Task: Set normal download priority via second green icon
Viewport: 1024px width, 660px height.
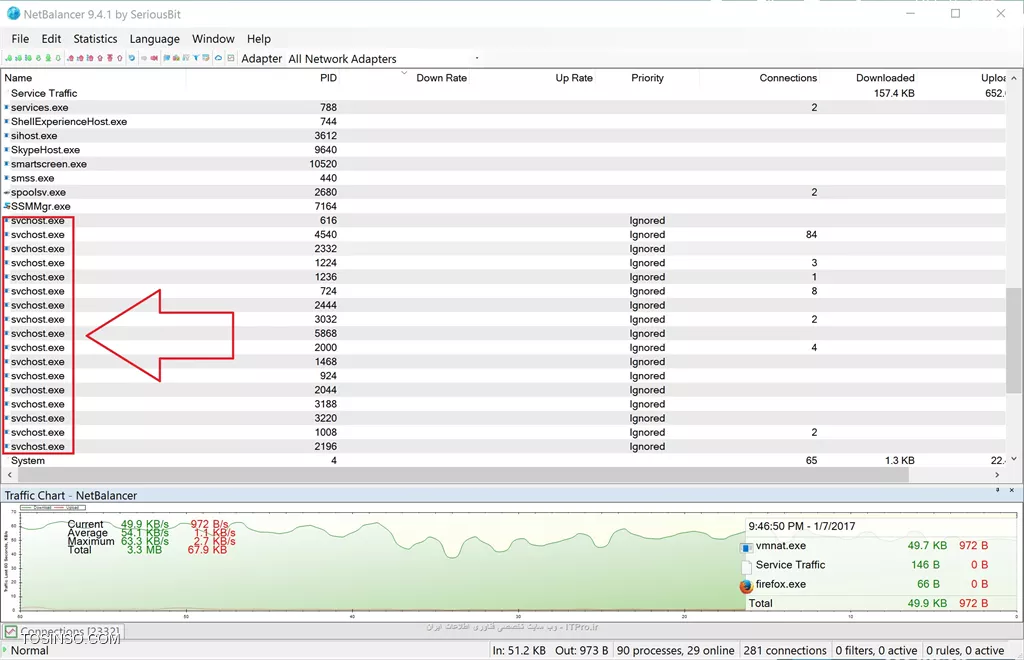Action: click(x=18, y=58)
